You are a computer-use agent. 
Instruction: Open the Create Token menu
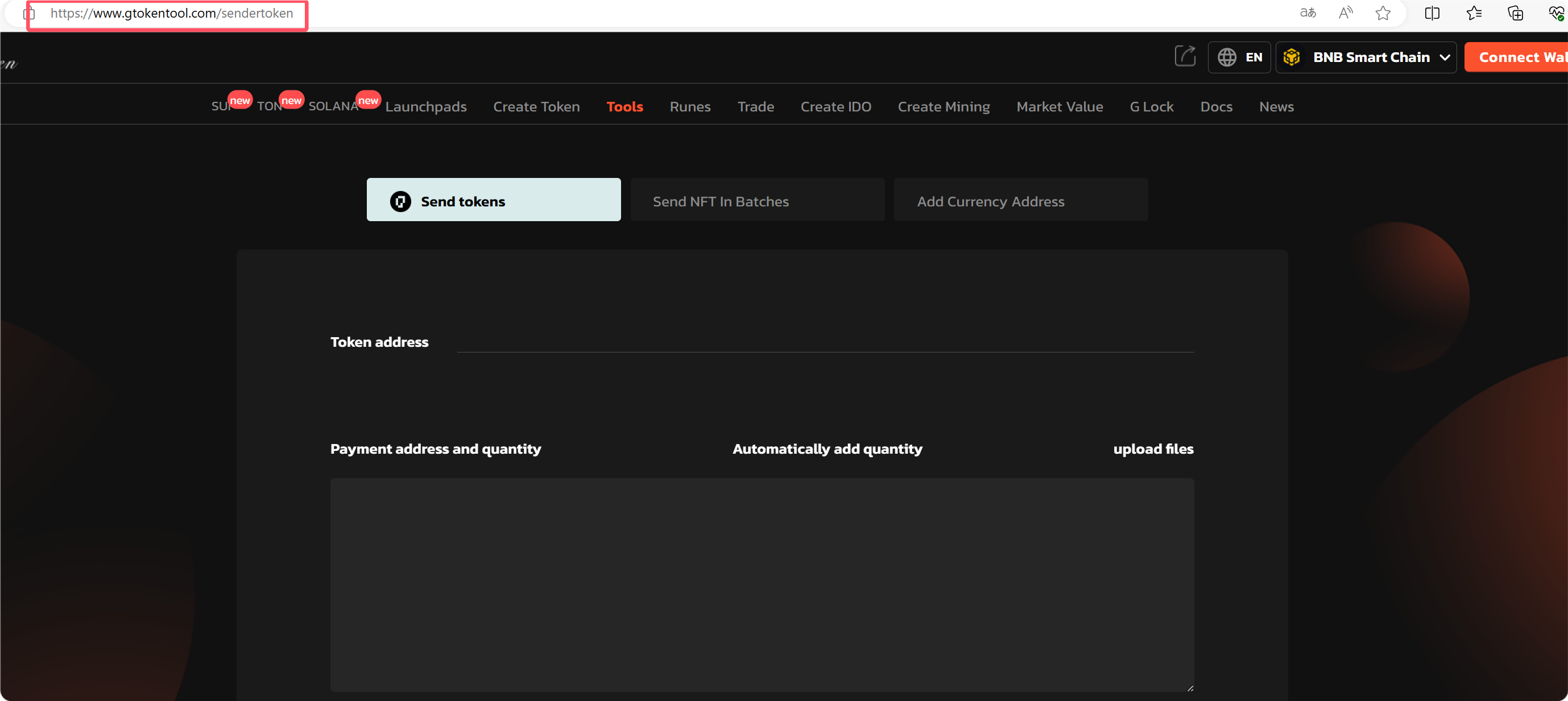(536, 106)
